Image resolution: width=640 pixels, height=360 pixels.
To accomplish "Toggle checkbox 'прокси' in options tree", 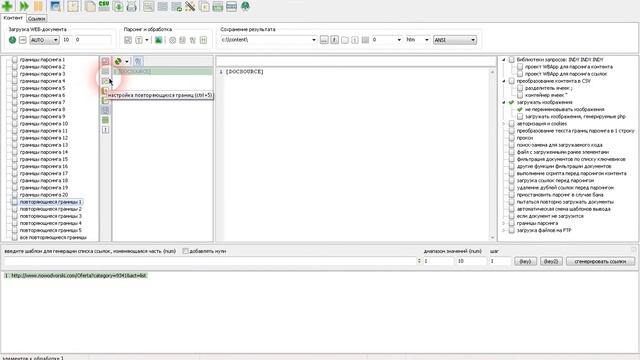I will [511, 138].
